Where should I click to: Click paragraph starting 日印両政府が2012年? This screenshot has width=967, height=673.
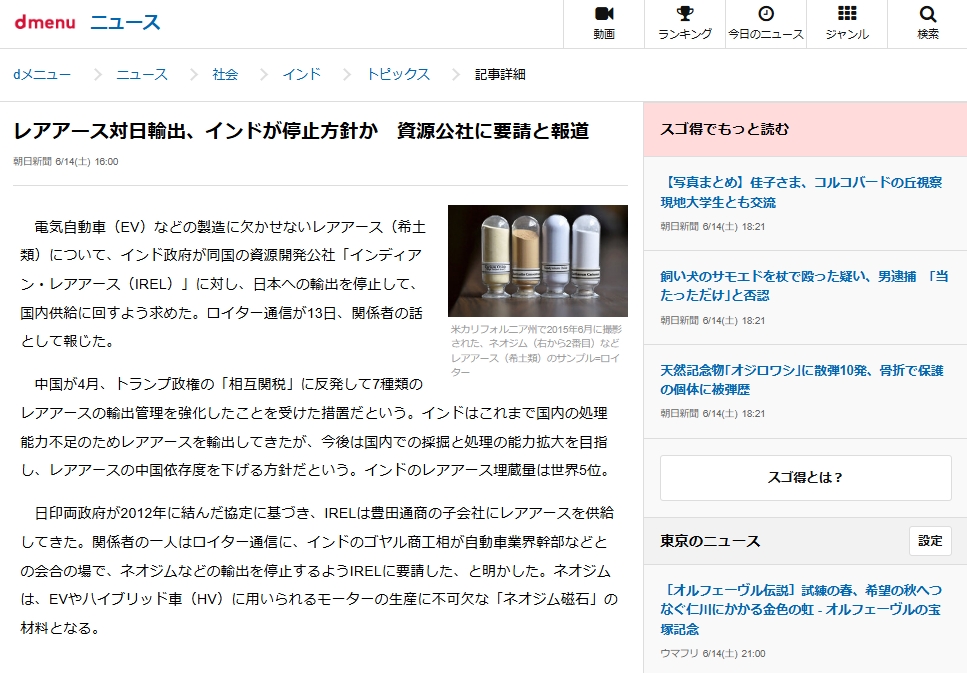319,571
